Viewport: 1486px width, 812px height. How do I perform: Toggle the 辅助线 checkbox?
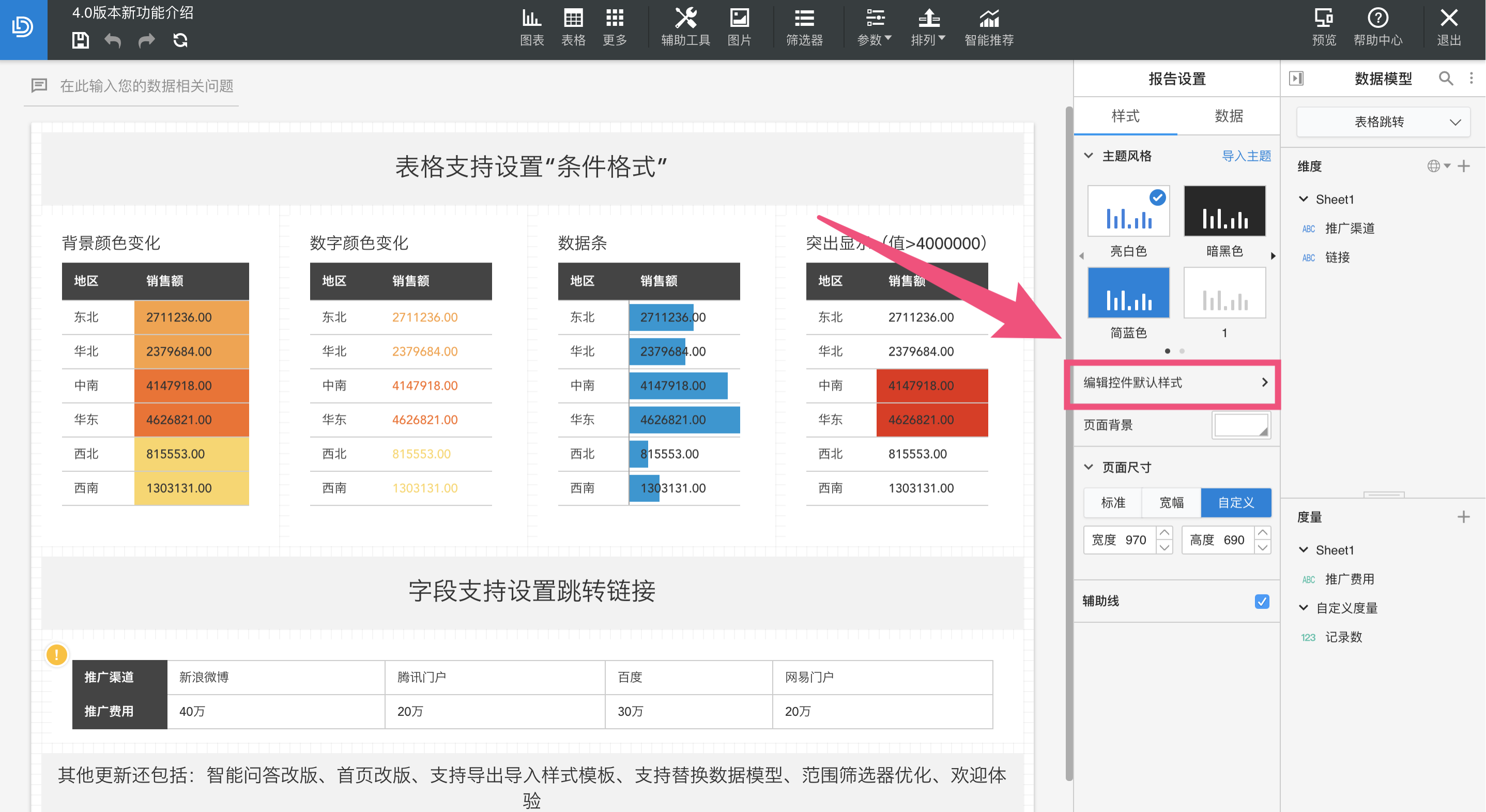[x=1262, y=602]
